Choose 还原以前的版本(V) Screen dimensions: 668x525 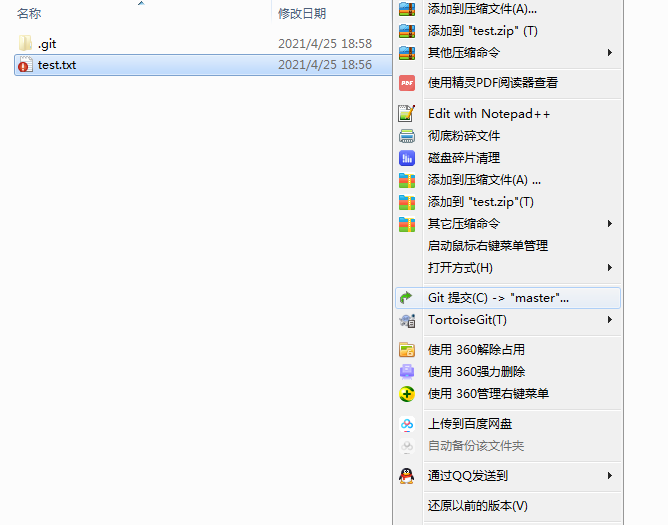[x=509, y=506]
